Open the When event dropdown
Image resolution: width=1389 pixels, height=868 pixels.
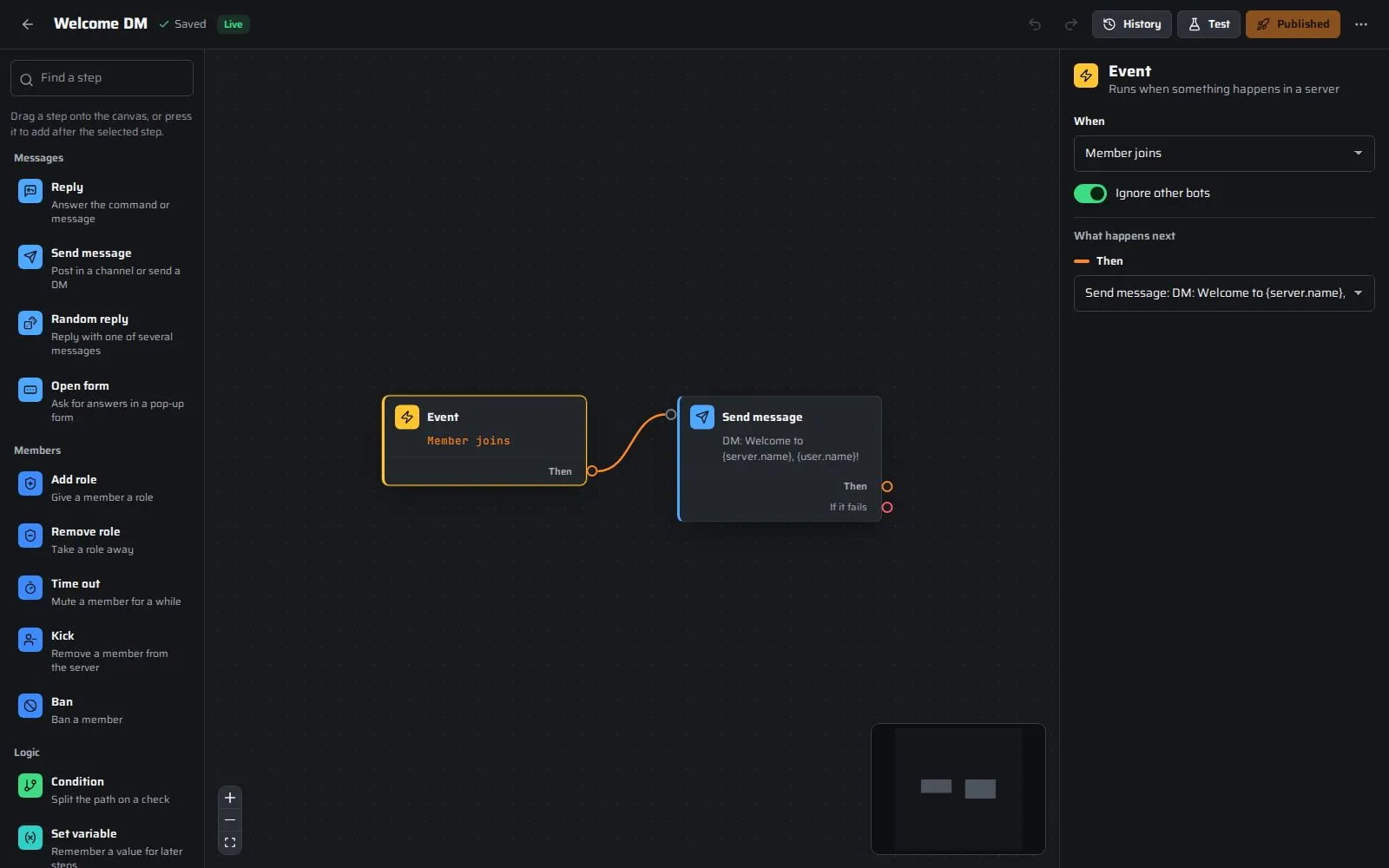point(1224,154)
